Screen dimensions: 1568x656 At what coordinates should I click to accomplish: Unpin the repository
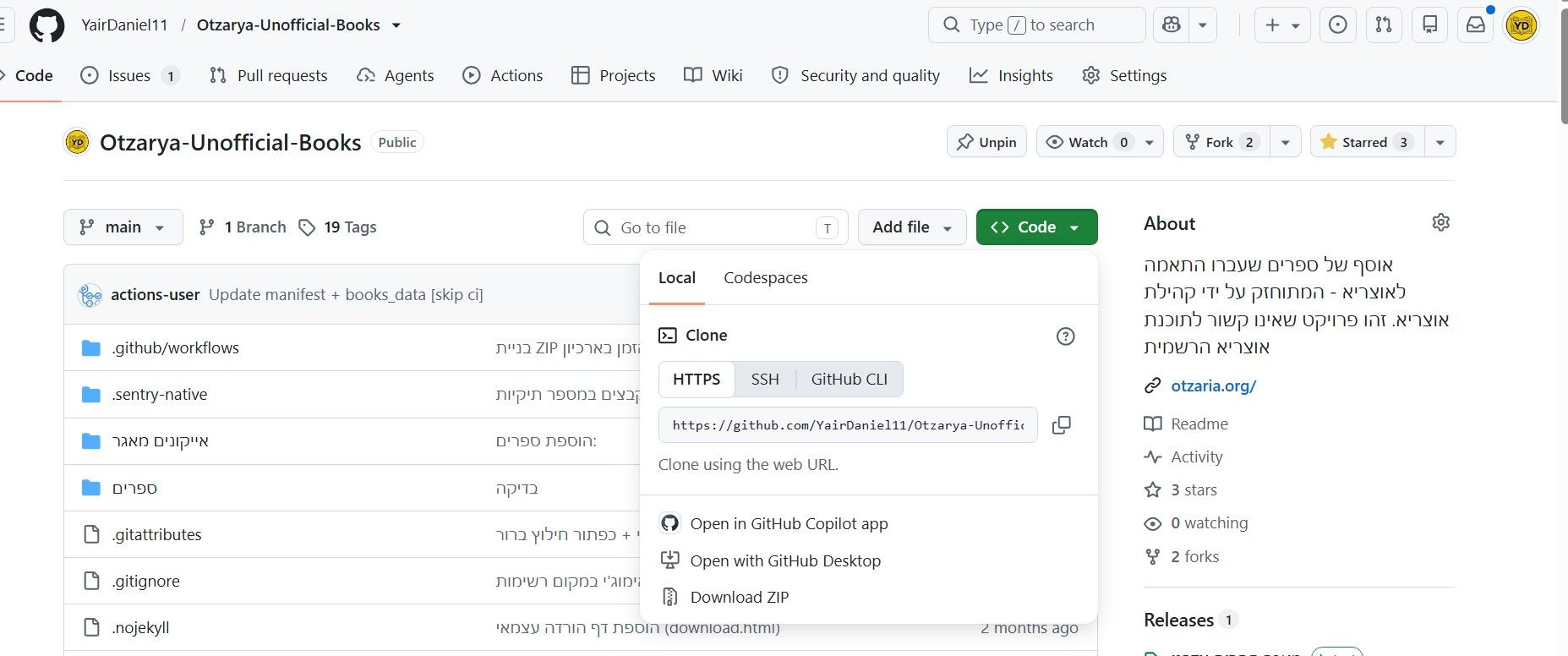point(986,142)
